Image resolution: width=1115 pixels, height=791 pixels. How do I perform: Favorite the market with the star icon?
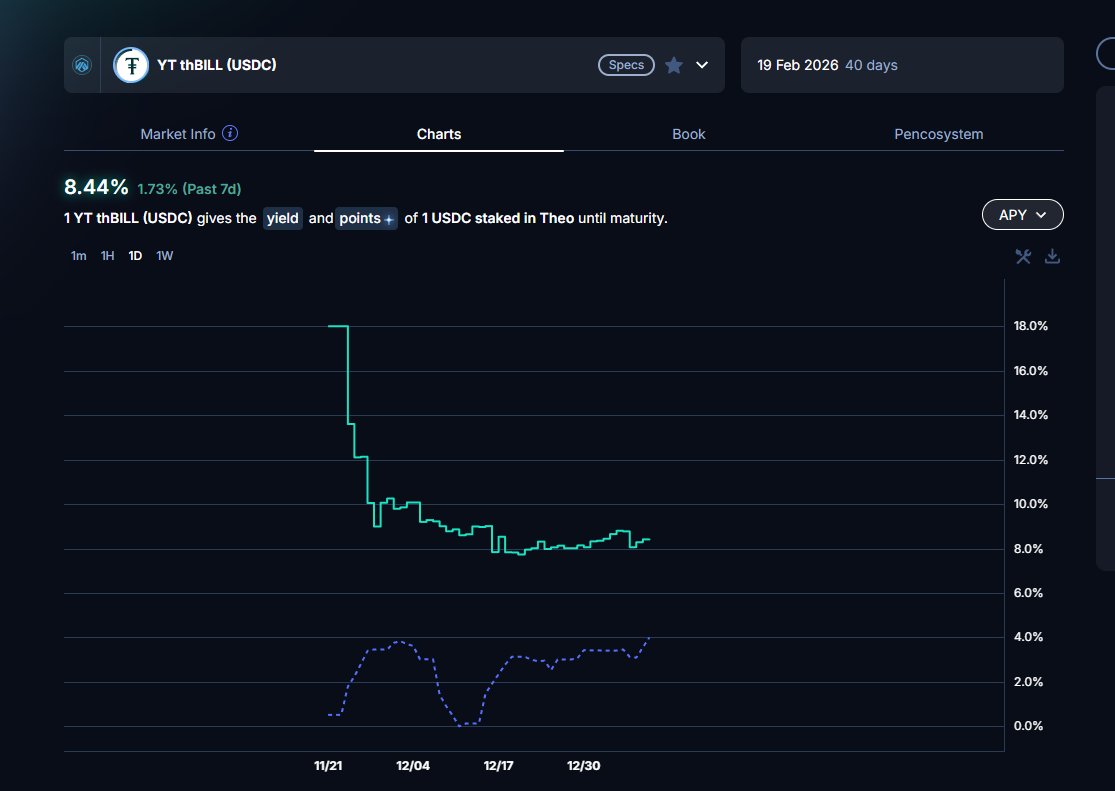(673, 65)
